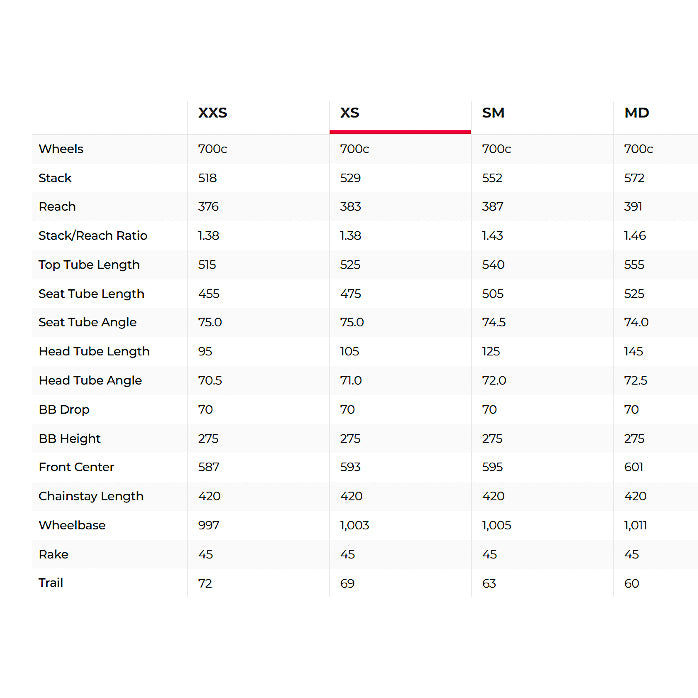The image size is (698, 698).
Task: Choose the SM size column header
Action: click(493, 113)
